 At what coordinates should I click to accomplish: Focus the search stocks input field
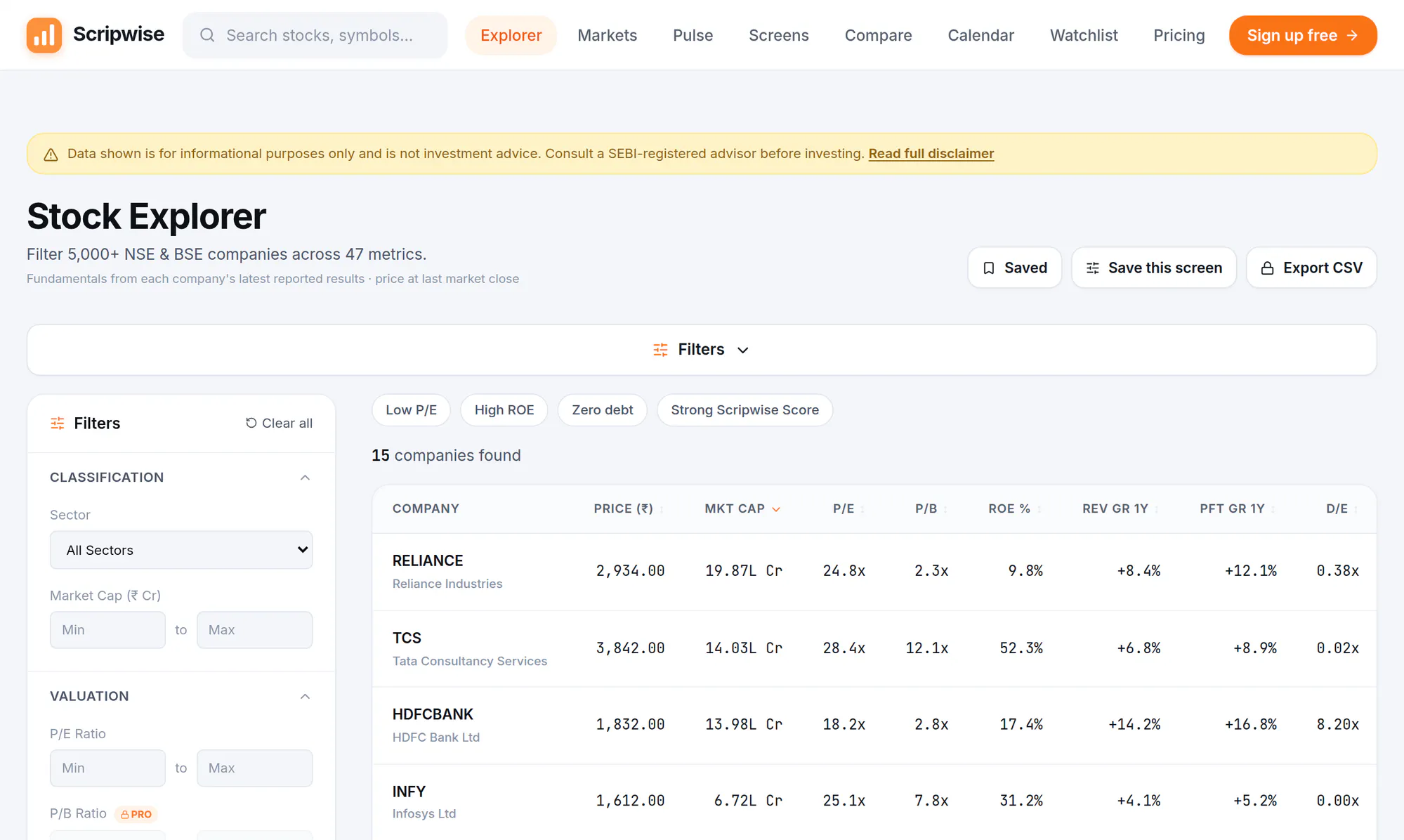(x=315, y=35)
